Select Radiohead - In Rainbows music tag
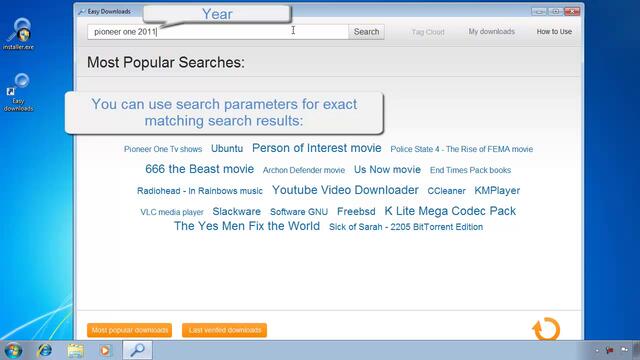Screen dimensions: 640x360 tap(200, 191)
